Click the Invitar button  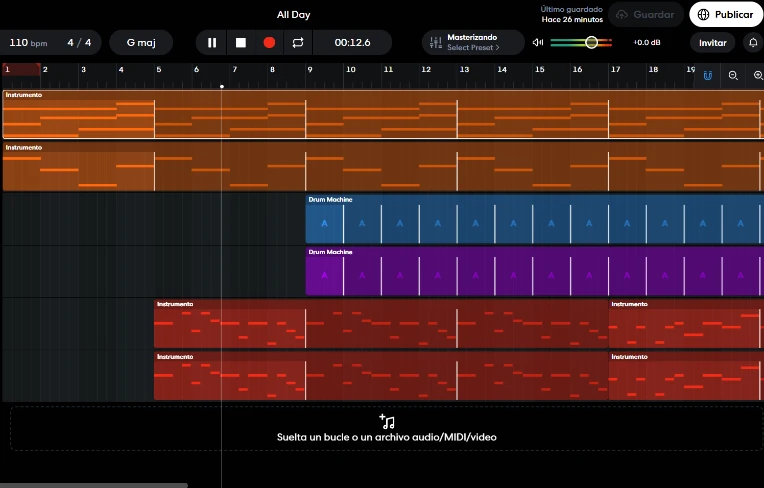(712, 43)
